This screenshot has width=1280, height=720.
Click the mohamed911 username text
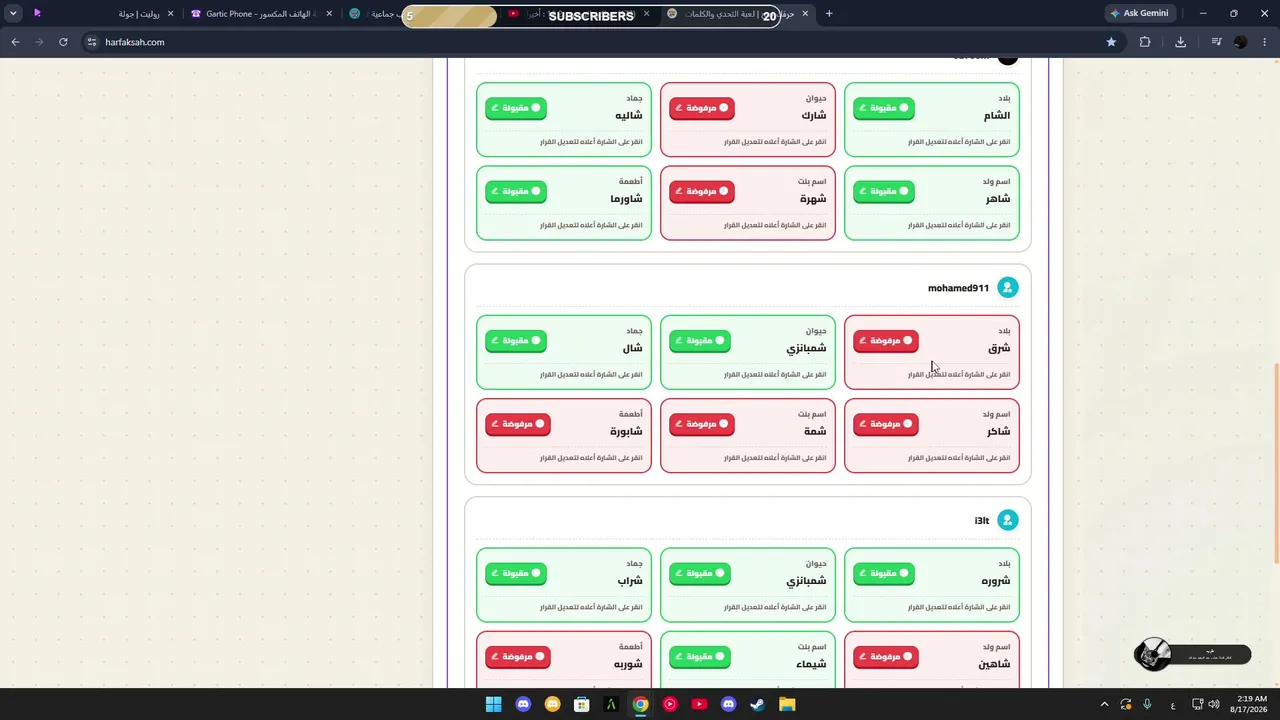click(x=958, y=288)
